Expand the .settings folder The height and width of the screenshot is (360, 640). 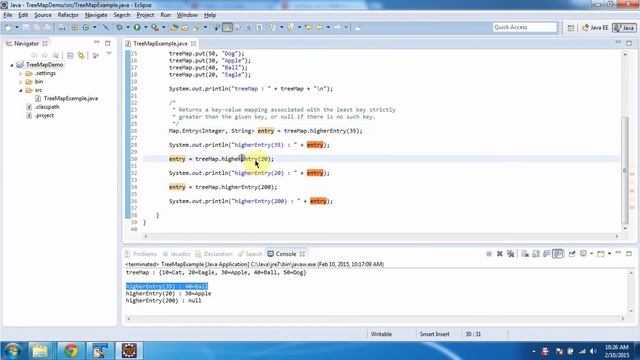20,73
